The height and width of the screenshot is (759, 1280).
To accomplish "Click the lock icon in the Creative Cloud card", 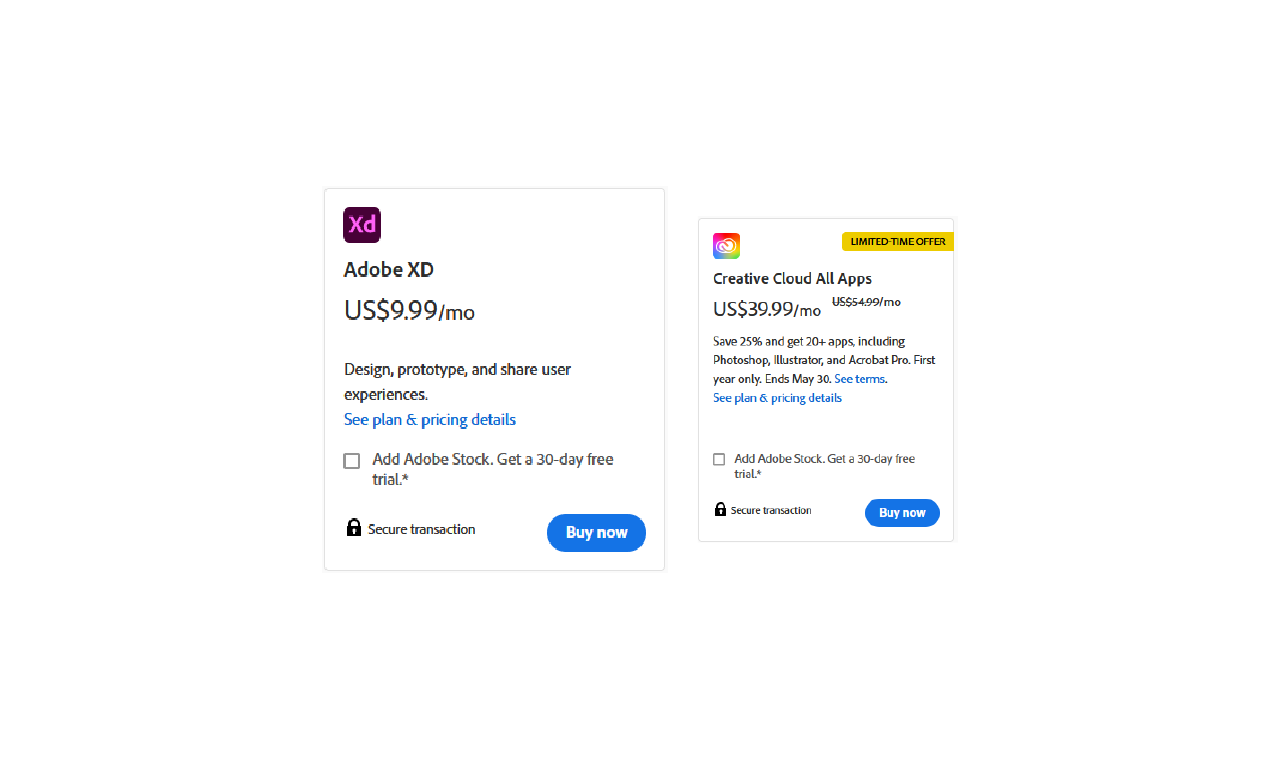I will coord(720,509).
